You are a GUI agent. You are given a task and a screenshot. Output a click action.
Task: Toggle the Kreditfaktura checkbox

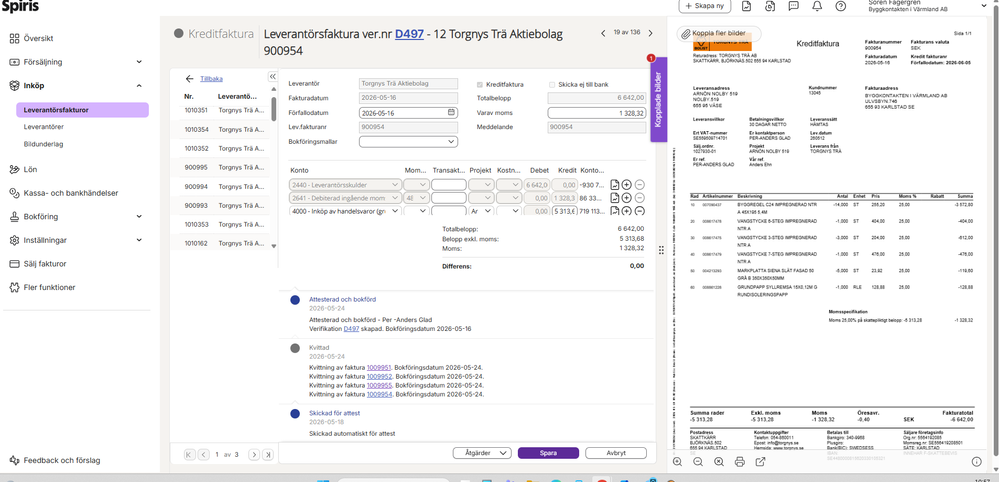click(481, 84)
